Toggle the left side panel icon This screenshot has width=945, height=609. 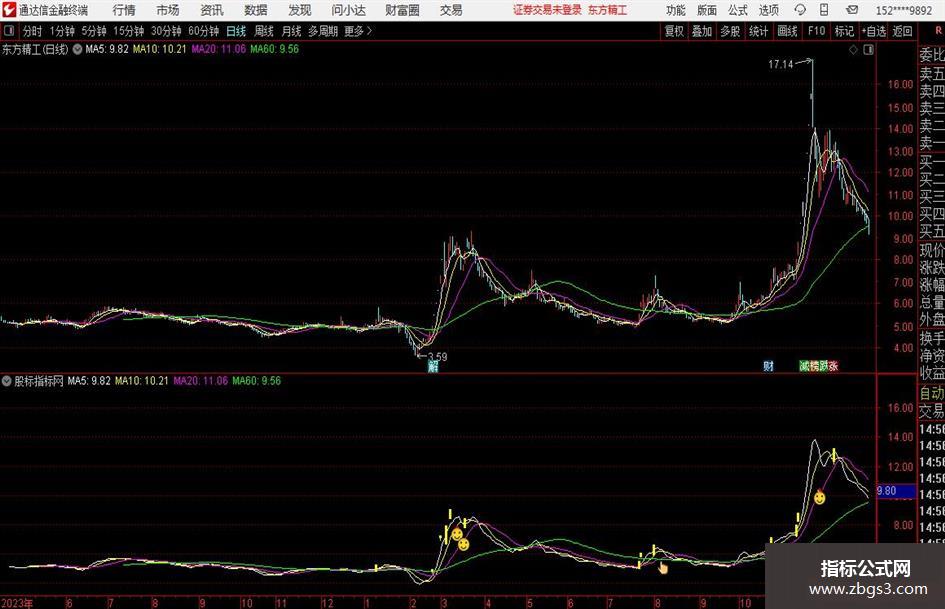pyautogui.click(x=9, y=31)
